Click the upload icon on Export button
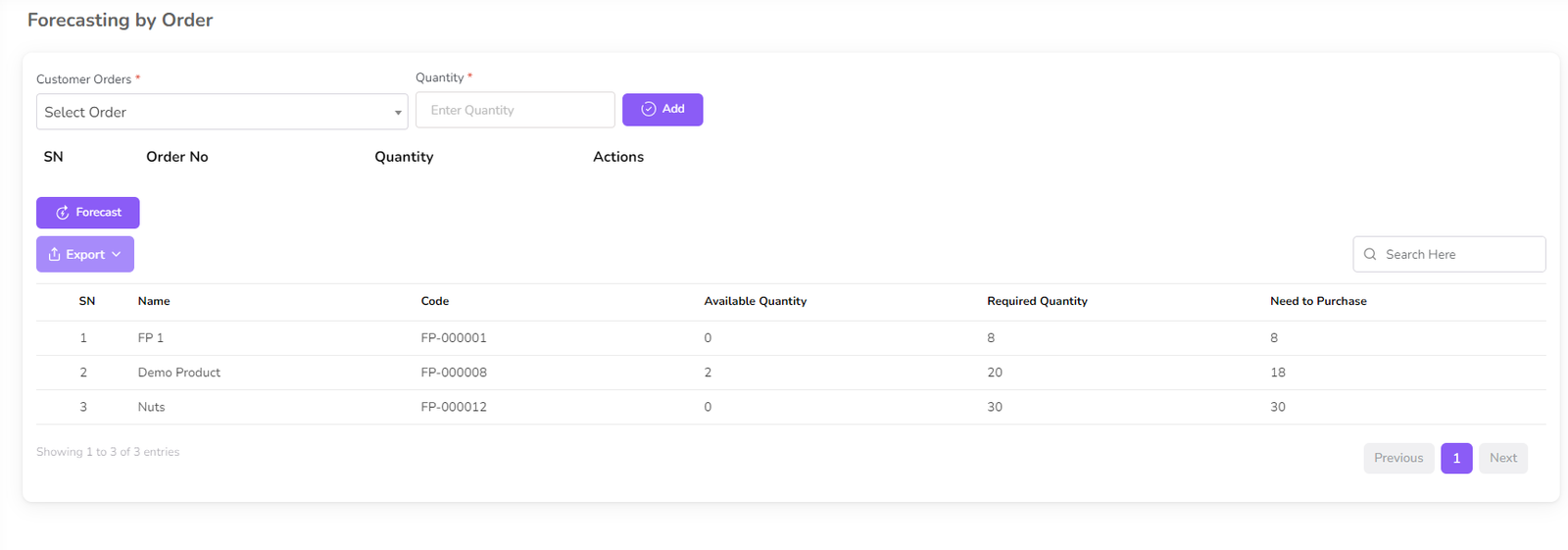This screenshot has width=1568, height=550. 55,255
